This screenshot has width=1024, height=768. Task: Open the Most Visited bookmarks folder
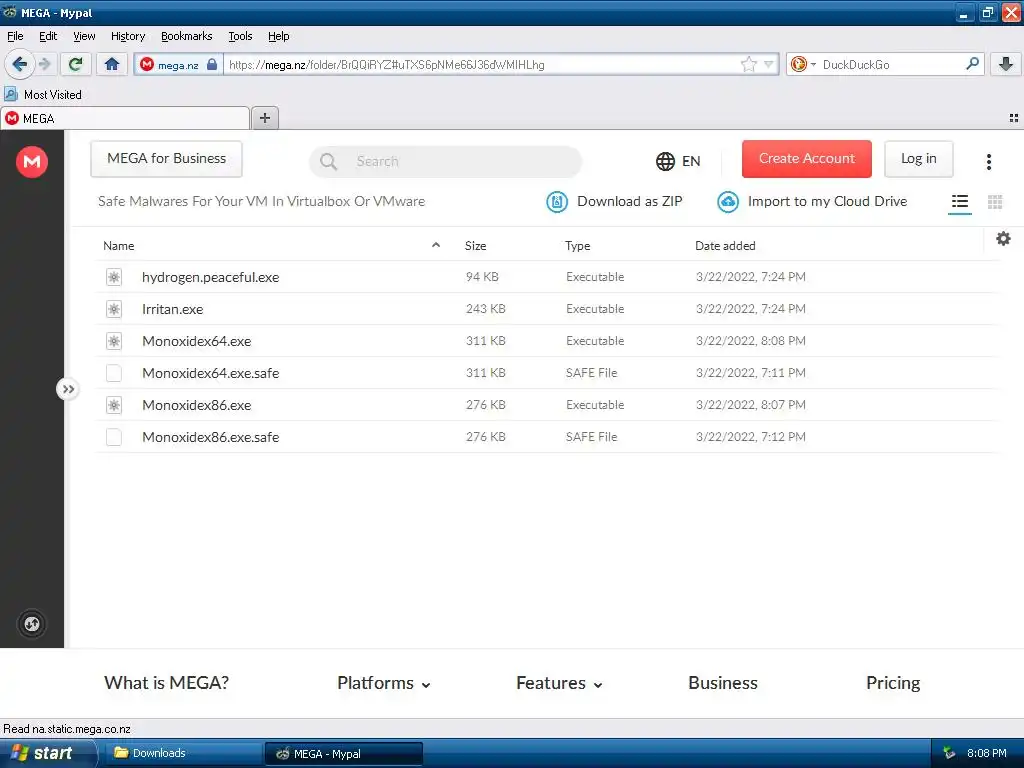tap(43, 95)
